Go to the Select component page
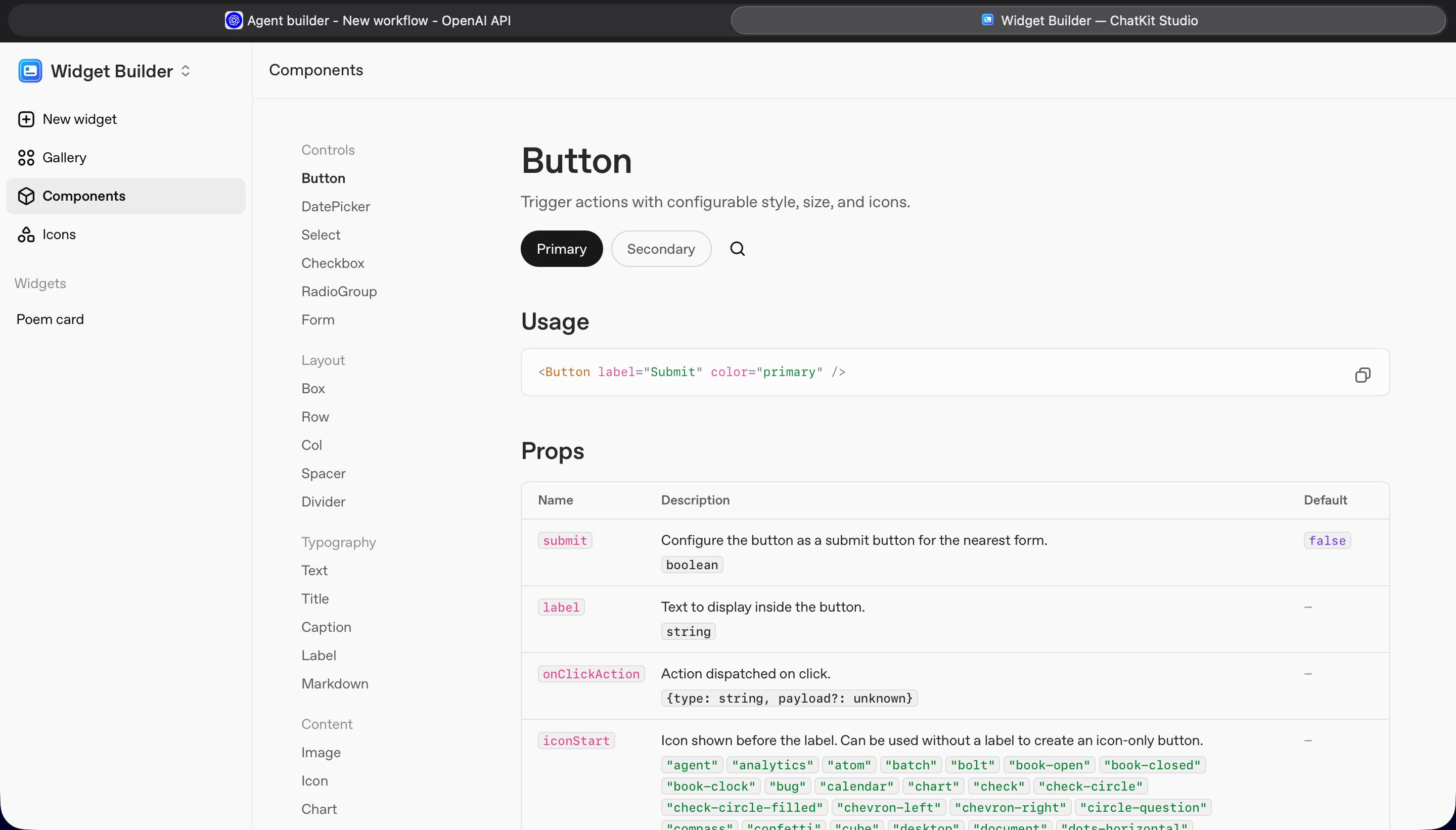The height and width of the screenshot is (830, 1456). (321, 235)
